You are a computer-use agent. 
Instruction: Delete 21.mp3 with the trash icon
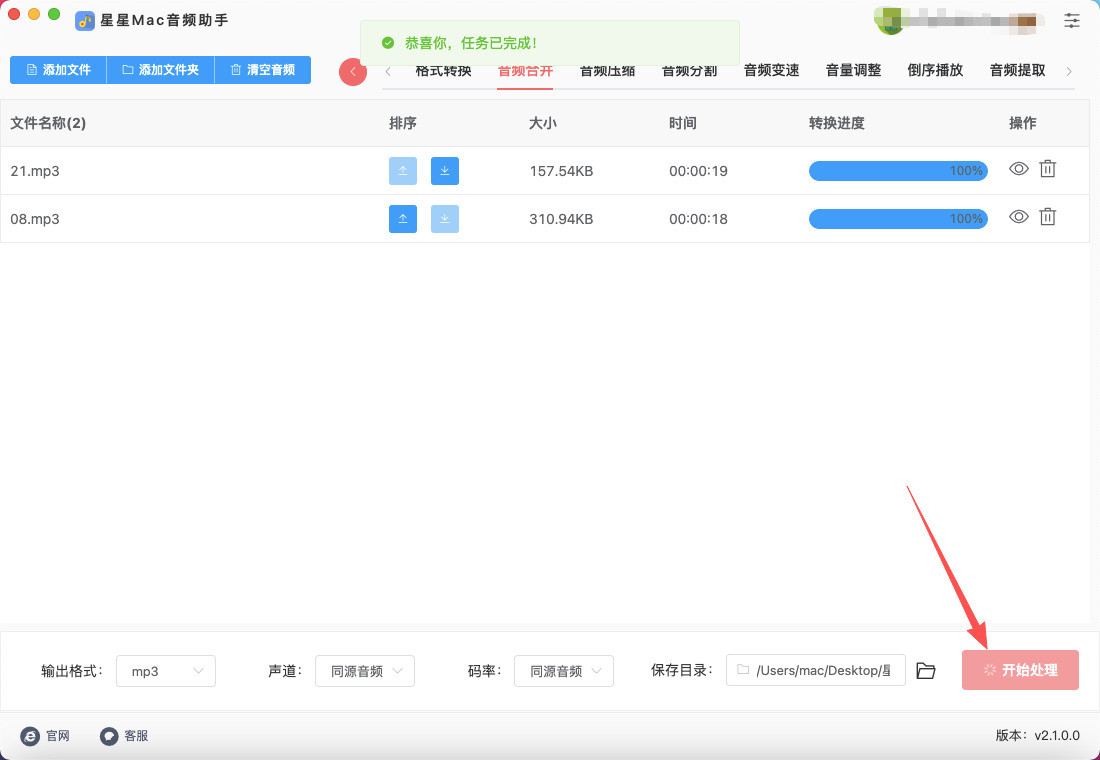tap(1047, 169)
